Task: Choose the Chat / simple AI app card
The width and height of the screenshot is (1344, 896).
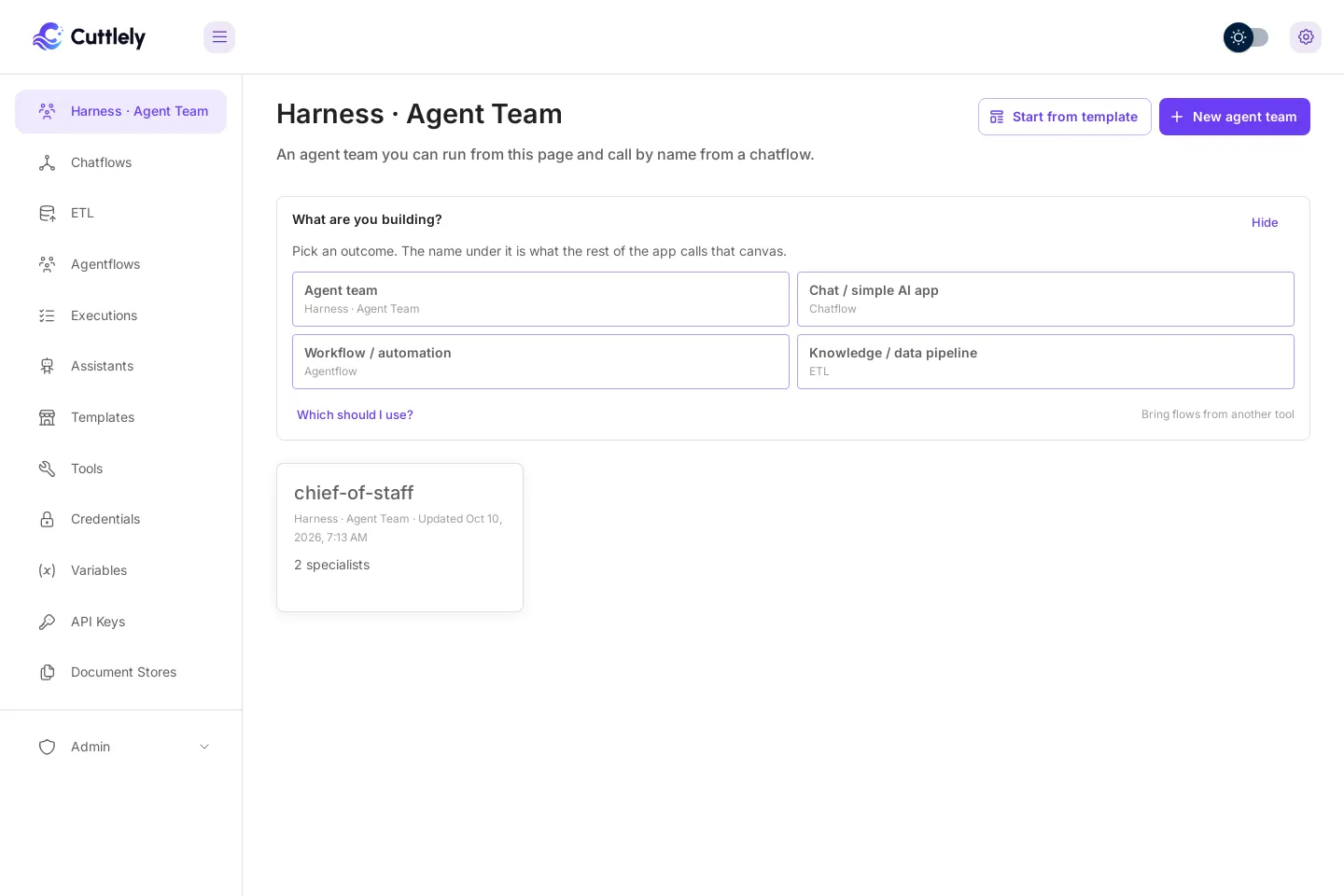Action: pos(1045,299)
